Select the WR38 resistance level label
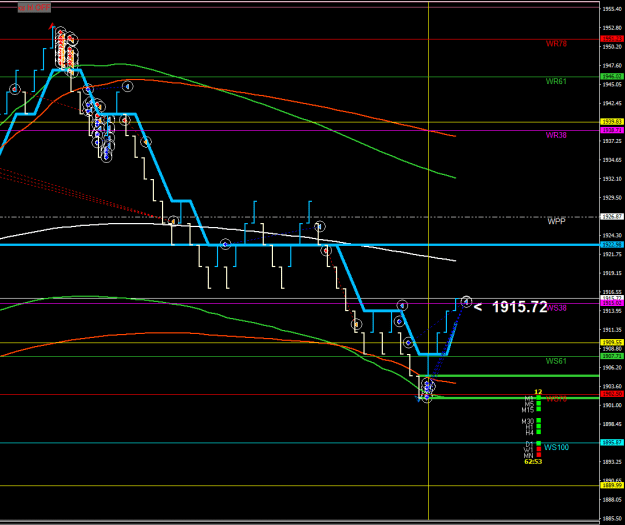 coord(556,135)
